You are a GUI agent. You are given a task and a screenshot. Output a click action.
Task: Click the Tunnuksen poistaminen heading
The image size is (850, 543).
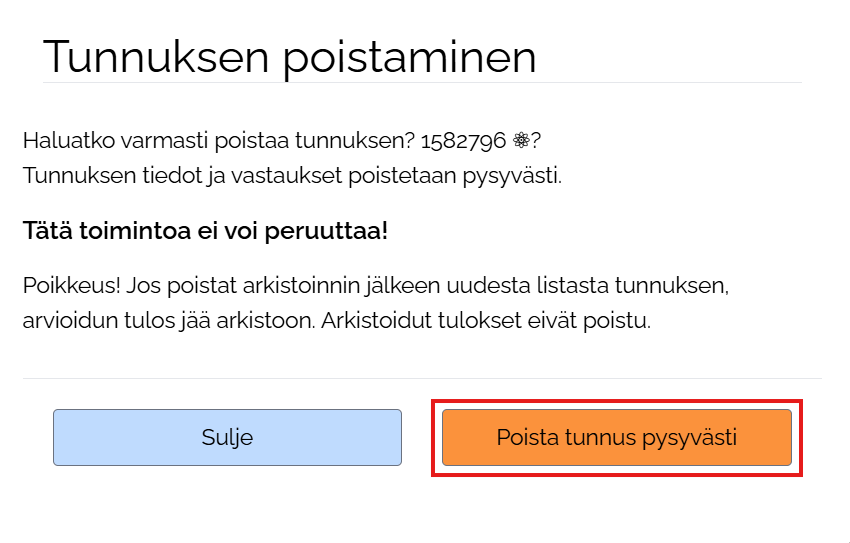pyautogui.click(x=290, y=57)
